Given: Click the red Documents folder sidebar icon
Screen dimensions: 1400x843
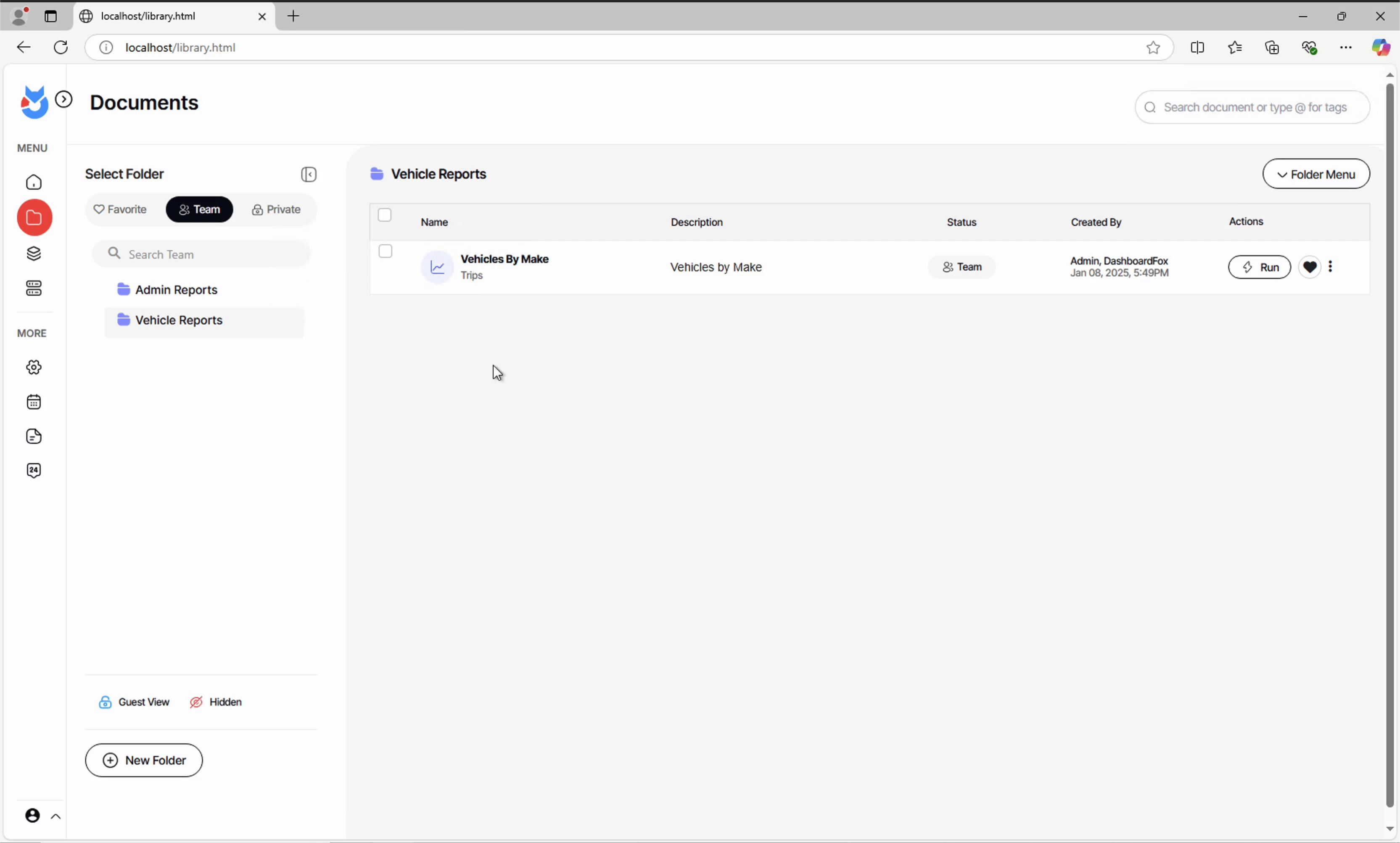Looking at the screenshot, I should [34, 217].
